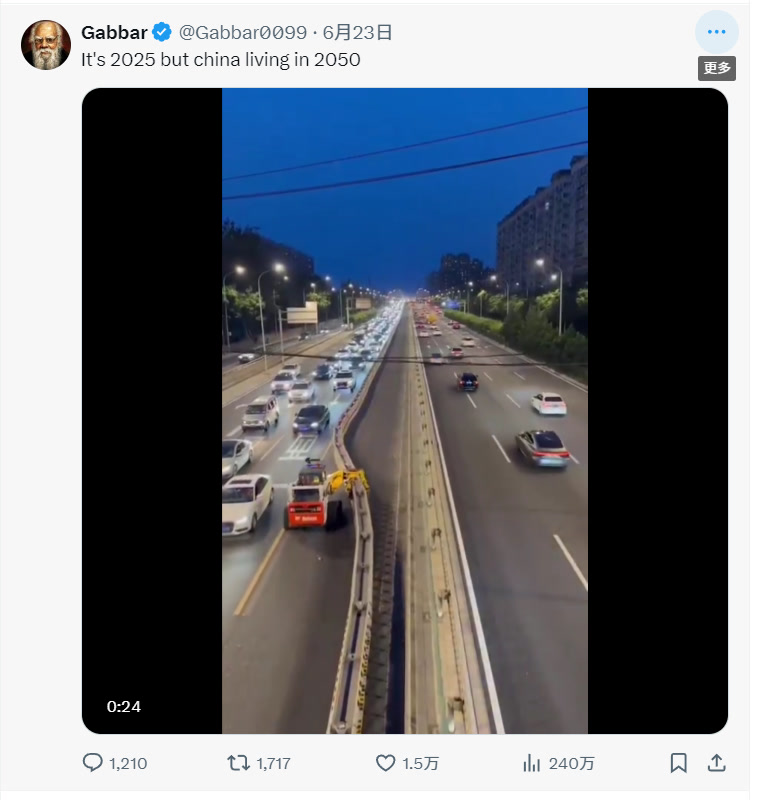Like the tweet with the heart icon

[x=386, y=763]
